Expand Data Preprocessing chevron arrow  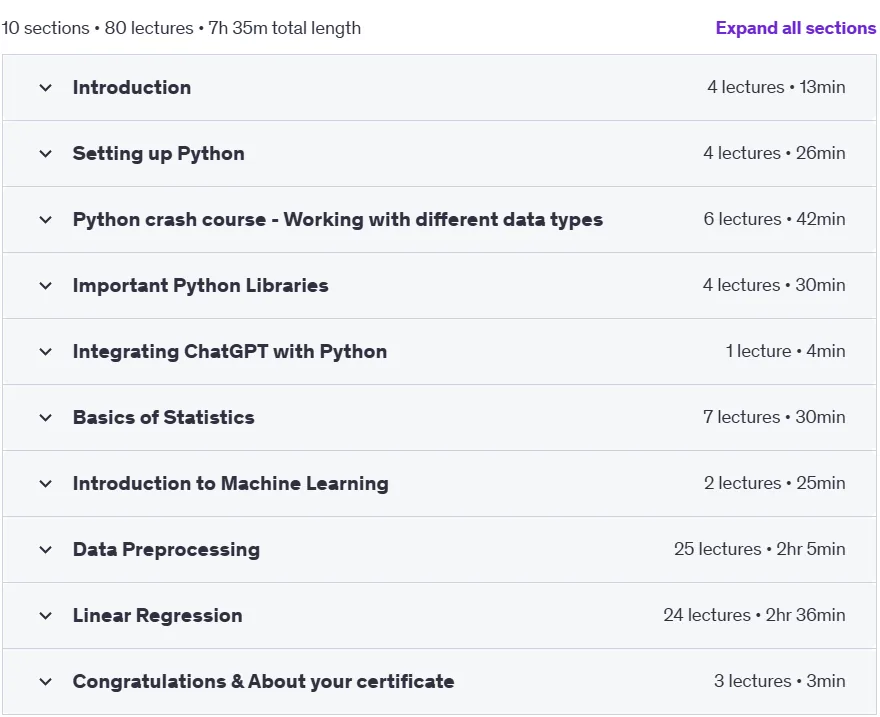coord(45,550)
